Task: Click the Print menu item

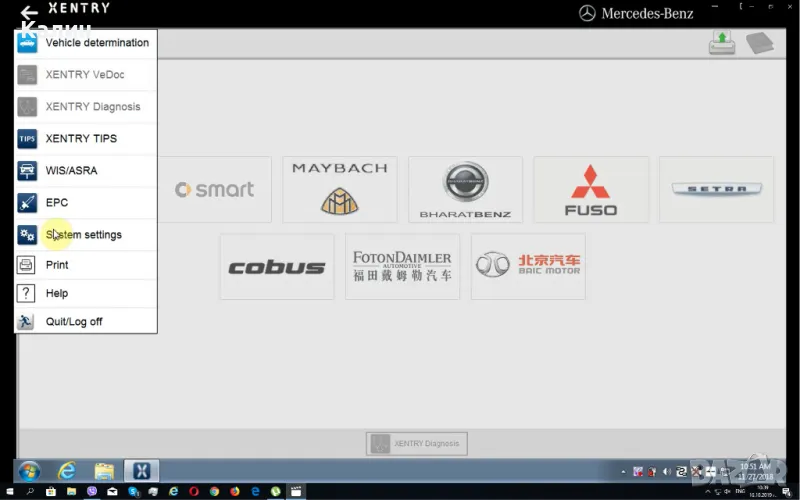Action: 57,265
